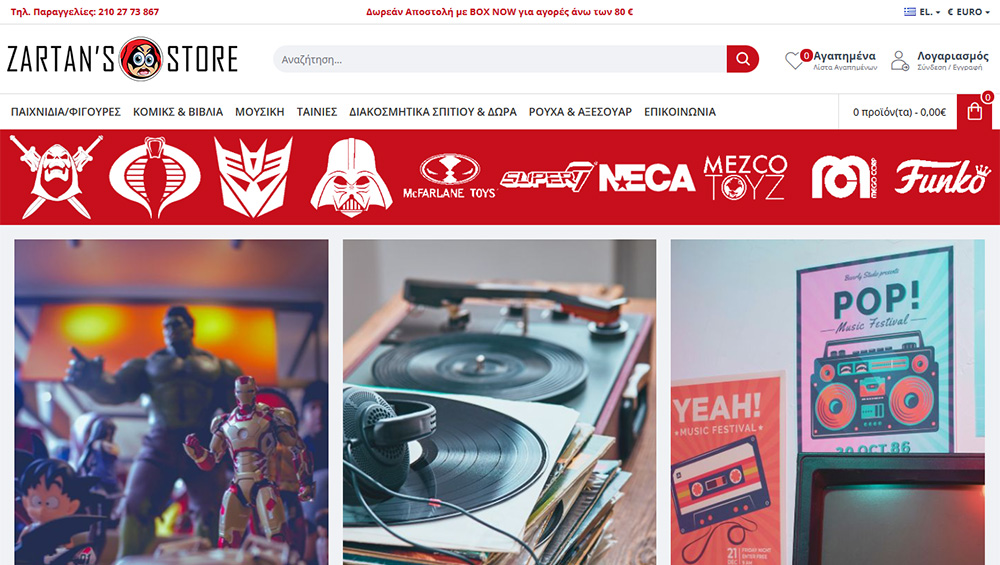
Task: Click the Zartan's Store logo
Action: point(122,59)
